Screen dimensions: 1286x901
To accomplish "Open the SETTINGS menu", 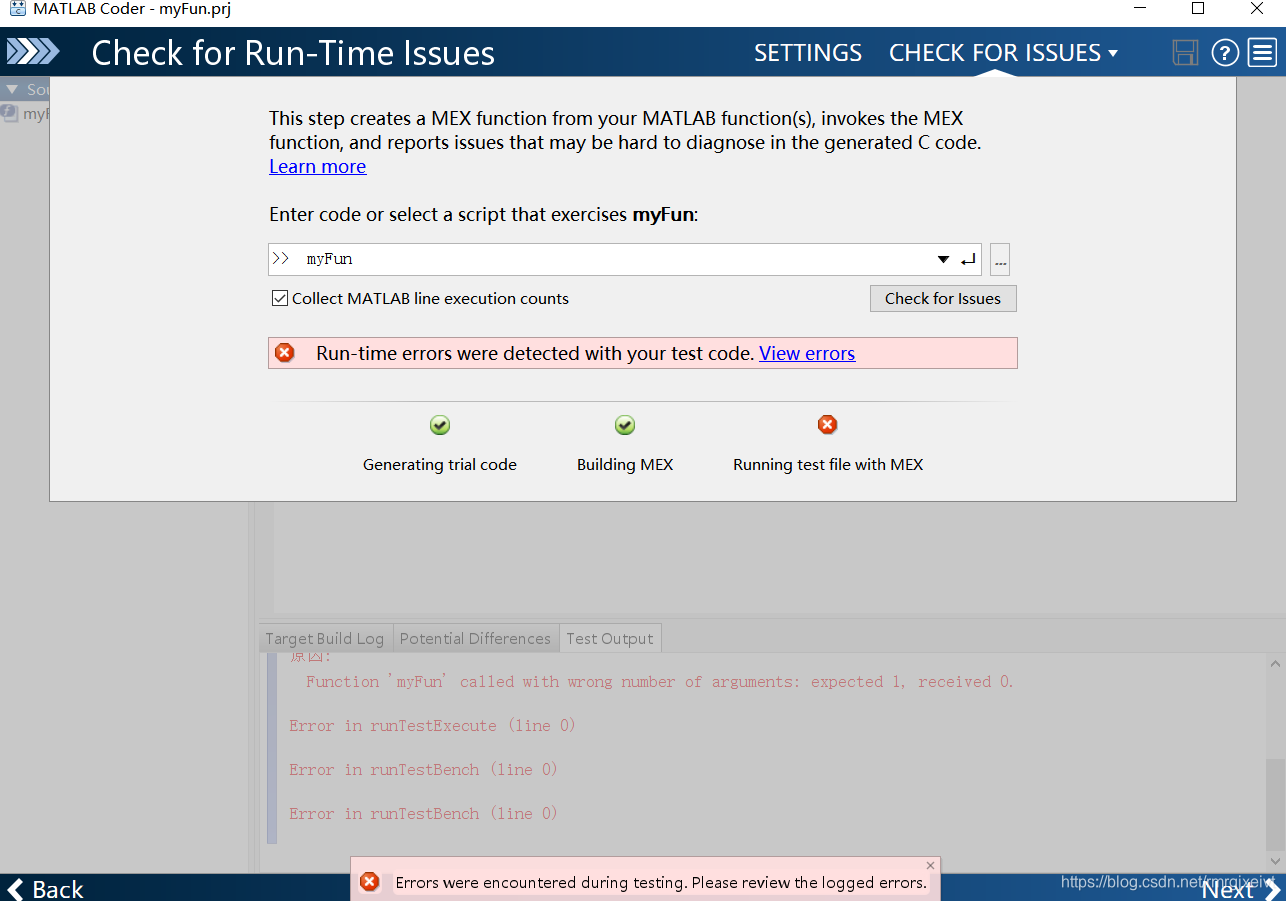I will click(808, 53).
